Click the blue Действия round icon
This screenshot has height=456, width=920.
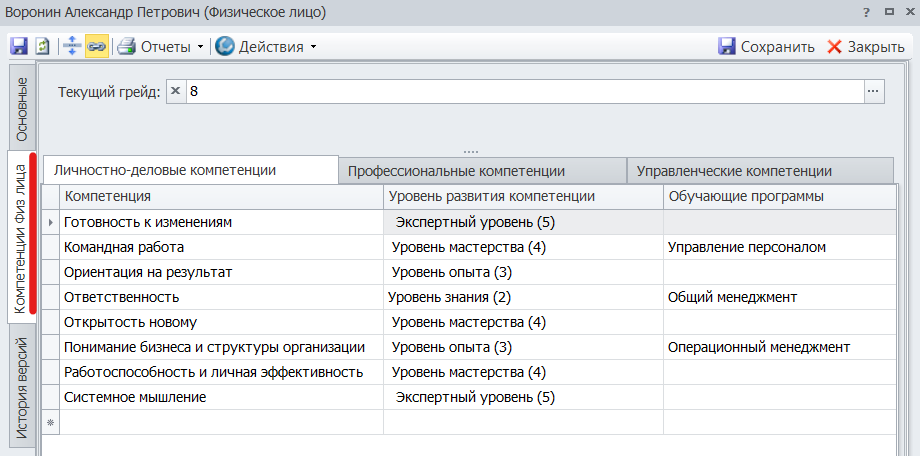[225, 46]
